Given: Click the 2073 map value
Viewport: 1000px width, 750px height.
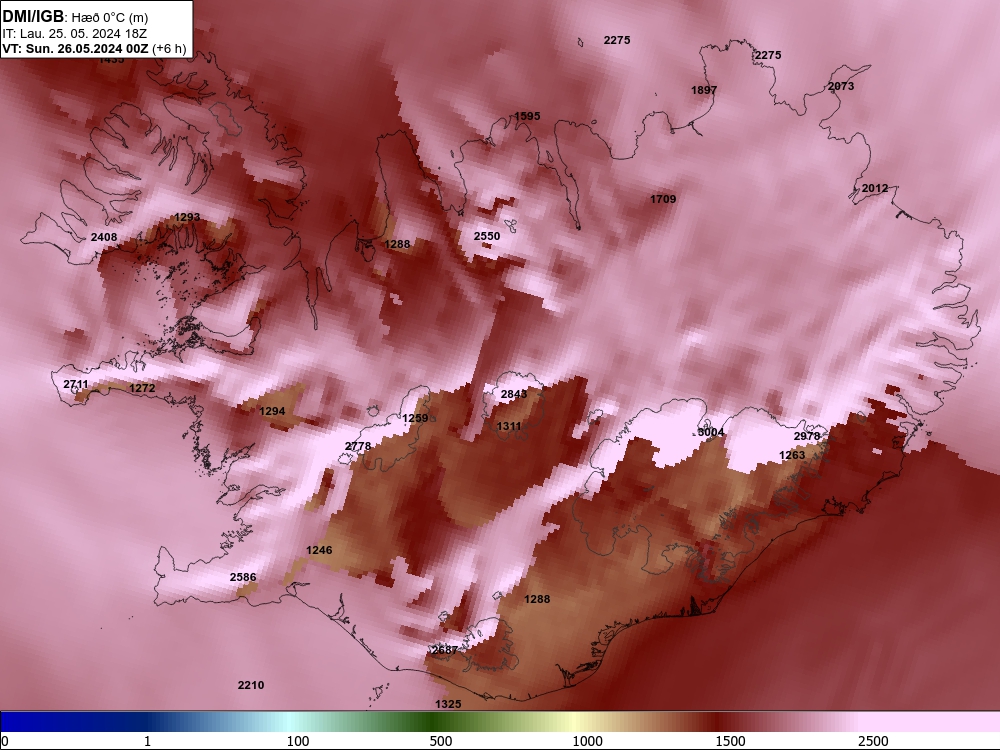Looking at the screenshot, I should coord(841,85).
